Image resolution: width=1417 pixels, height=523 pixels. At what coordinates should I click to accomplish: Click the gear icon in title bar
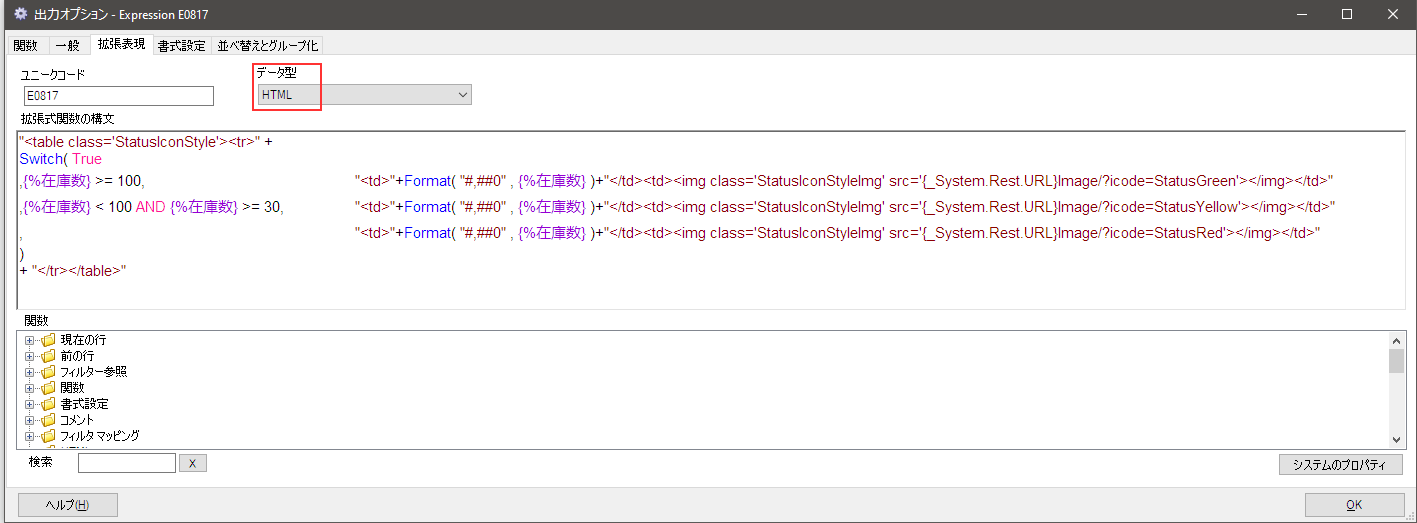[19, 14]
